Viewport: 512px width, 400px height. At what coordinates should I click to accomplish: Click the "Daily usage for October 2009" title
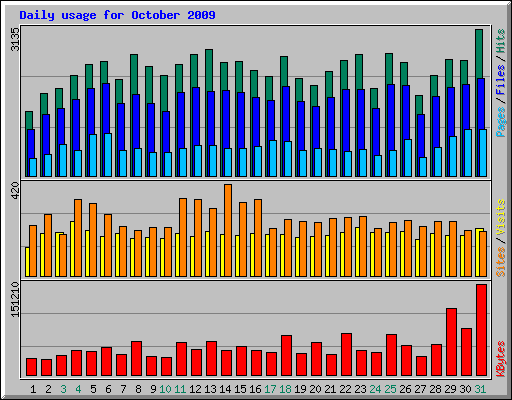(x=117, y=16)
